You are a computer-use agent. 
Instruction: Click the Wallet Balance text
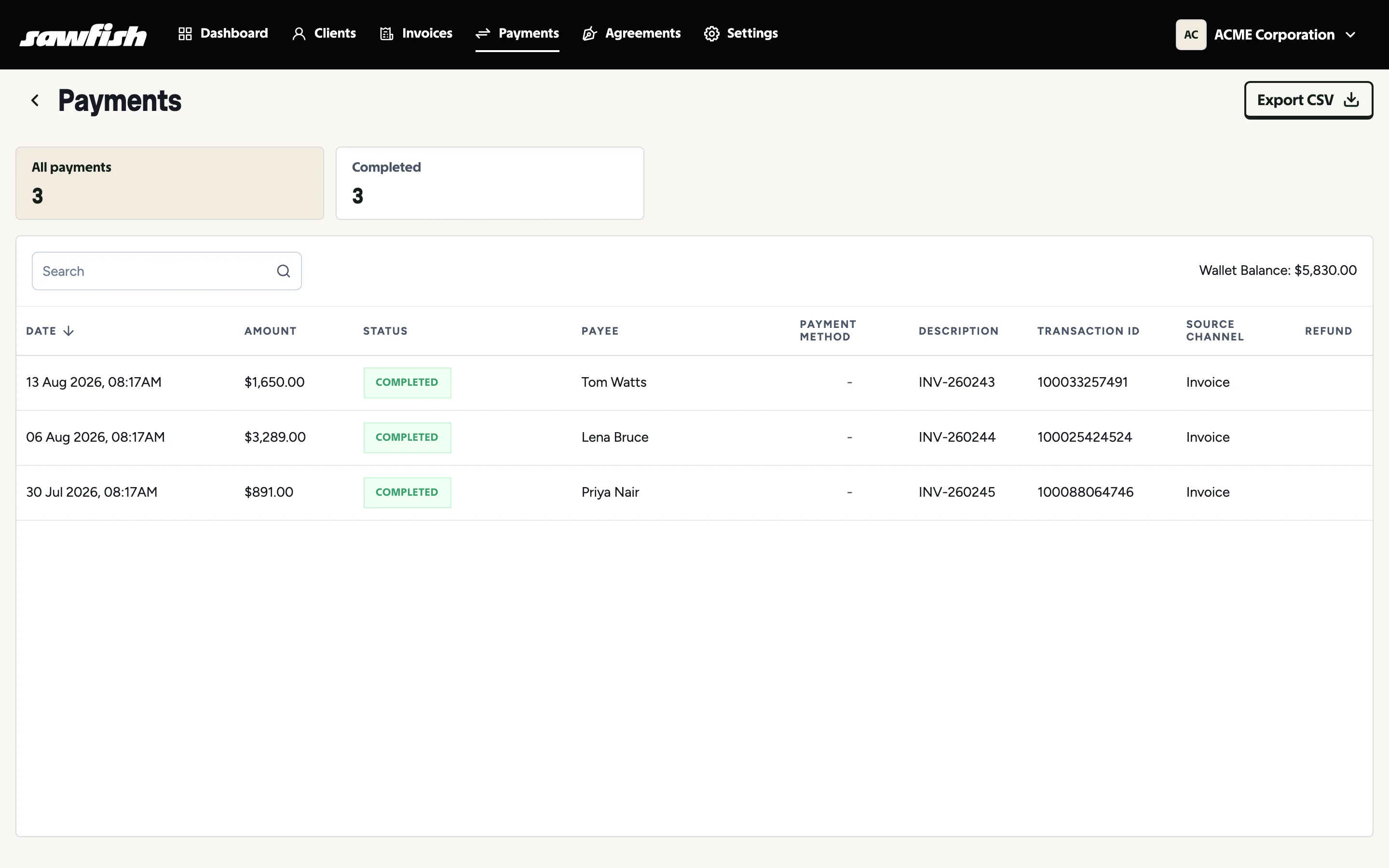pyautogui.click(x=1278, y=271)
